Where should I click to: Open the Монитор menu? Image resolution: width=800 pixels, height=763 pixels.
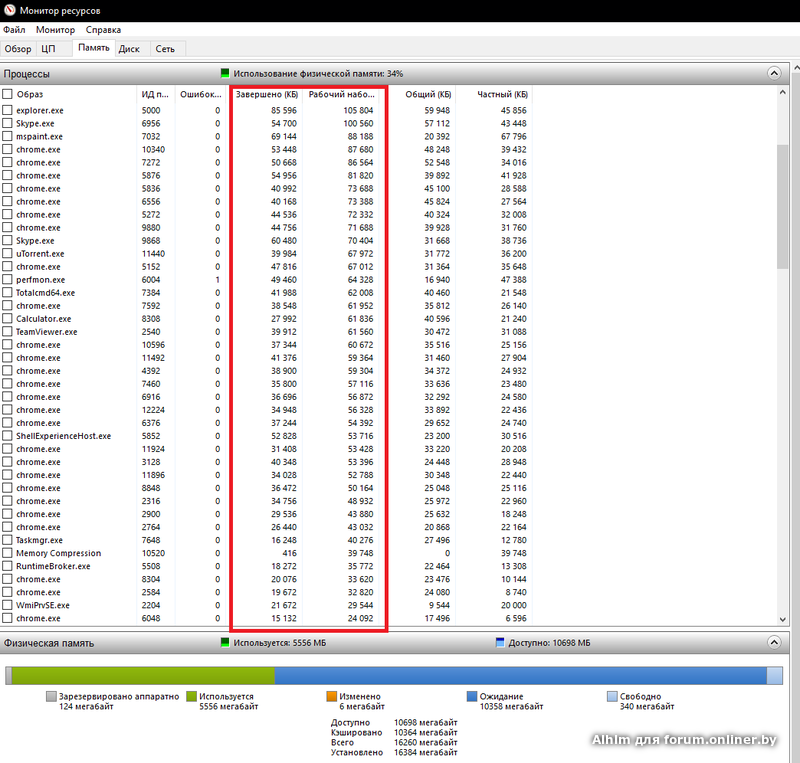pyautogui.click(x=55, y=30)
